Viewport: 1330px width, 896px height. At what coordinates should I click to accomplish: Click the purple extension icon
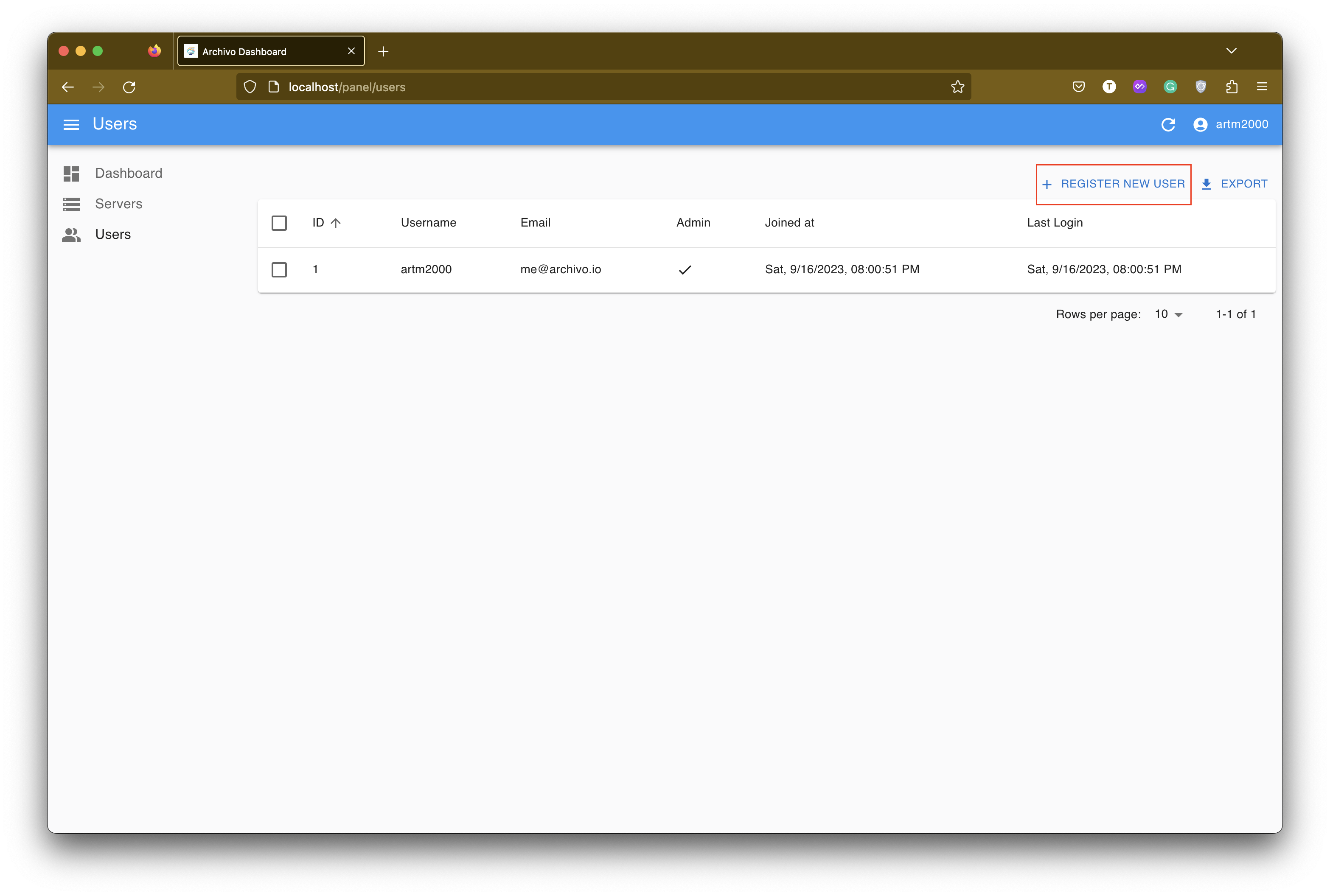coord(1139,86)
